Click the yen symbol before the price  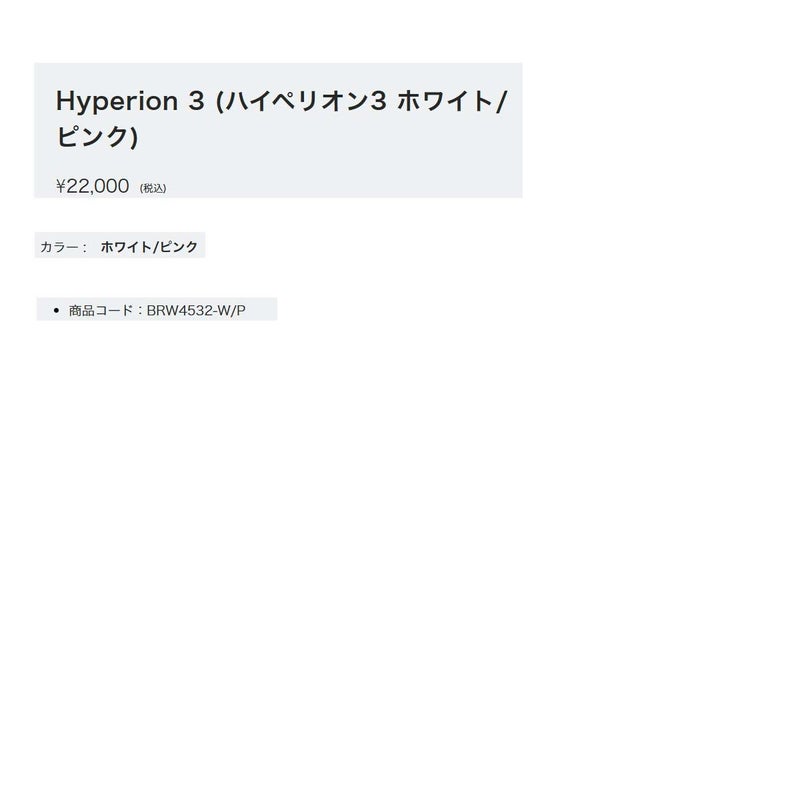pos(61,186)
